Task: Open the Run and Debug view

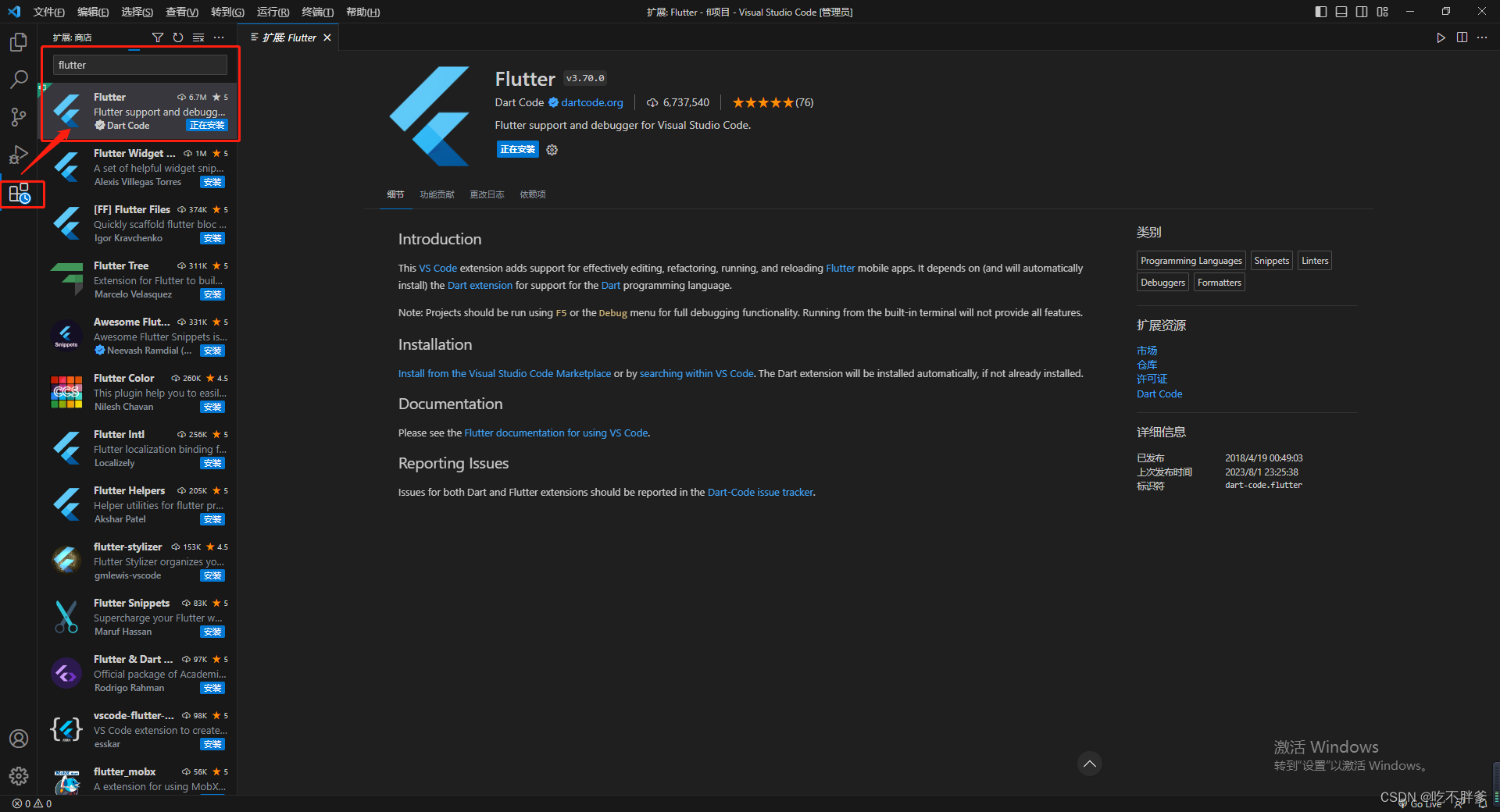Action: [19, 155]
